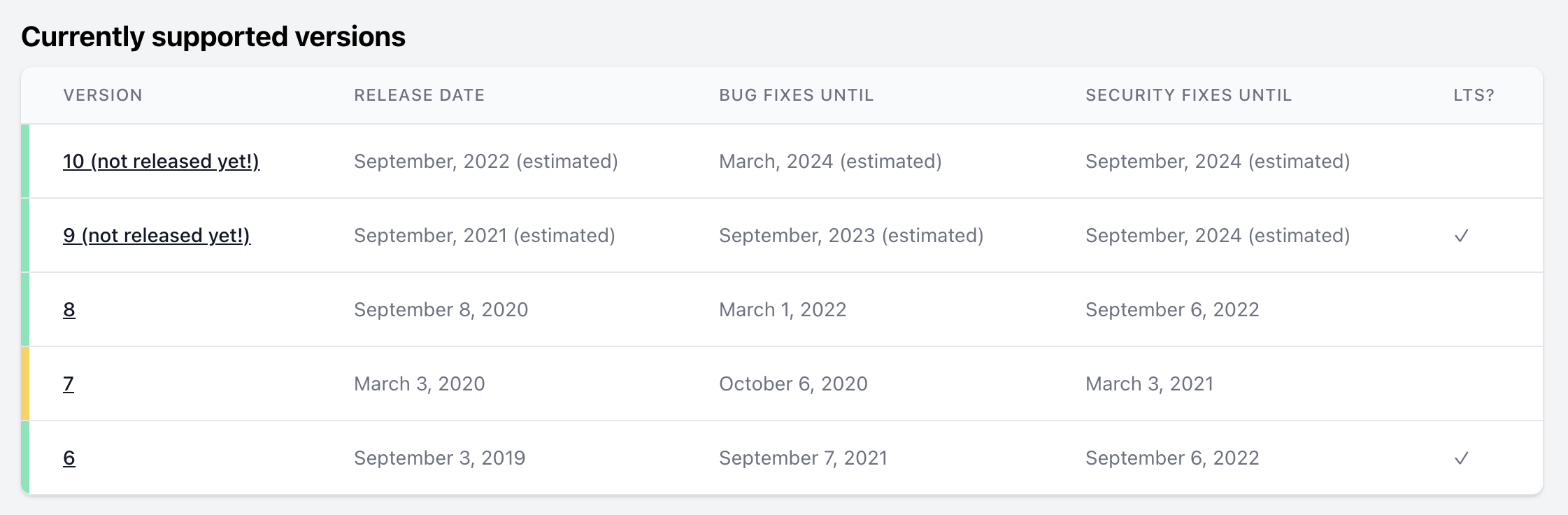The width and height of the screenshot is (1568, 515).
Task: Select the September 8, 2020 release date
Action: click(441, 309)
